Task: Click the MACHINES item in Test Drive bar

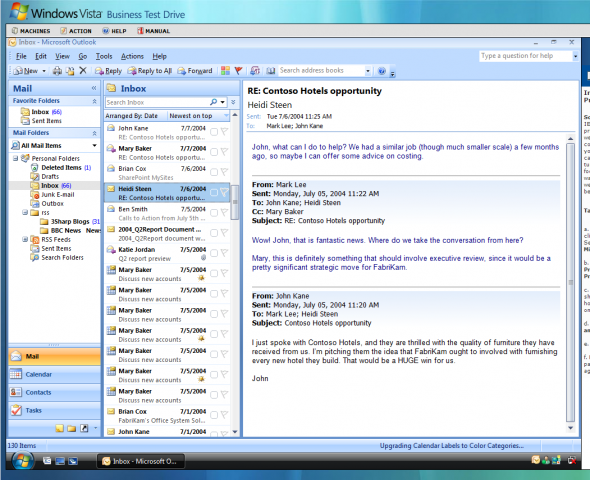Action: click(31, 31)
